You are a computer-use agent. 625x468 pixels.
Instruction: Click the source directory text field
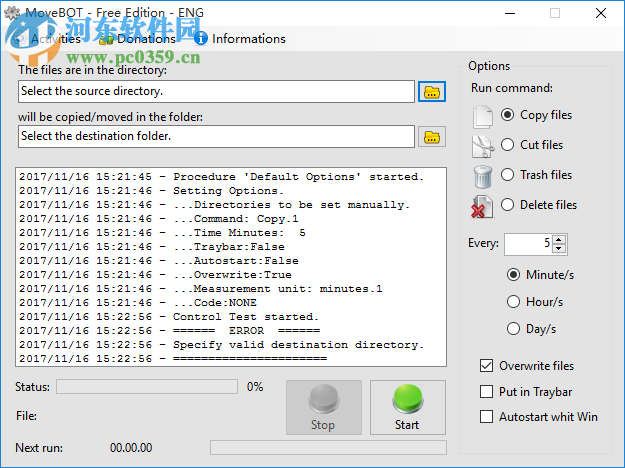coord(216,91)
